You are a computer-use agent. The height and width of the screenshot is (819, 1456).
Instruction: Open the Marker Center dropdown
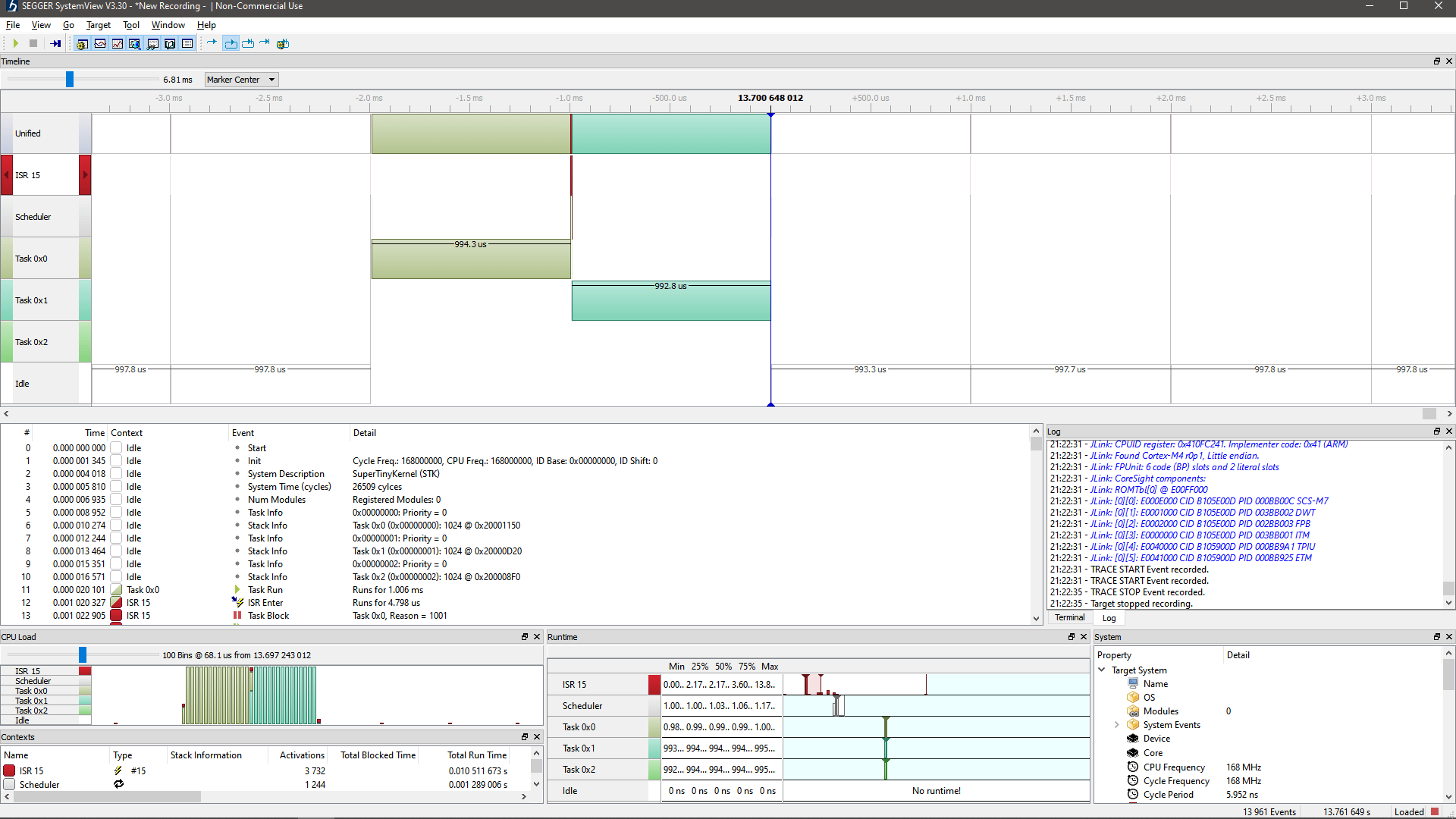[241, 80]
